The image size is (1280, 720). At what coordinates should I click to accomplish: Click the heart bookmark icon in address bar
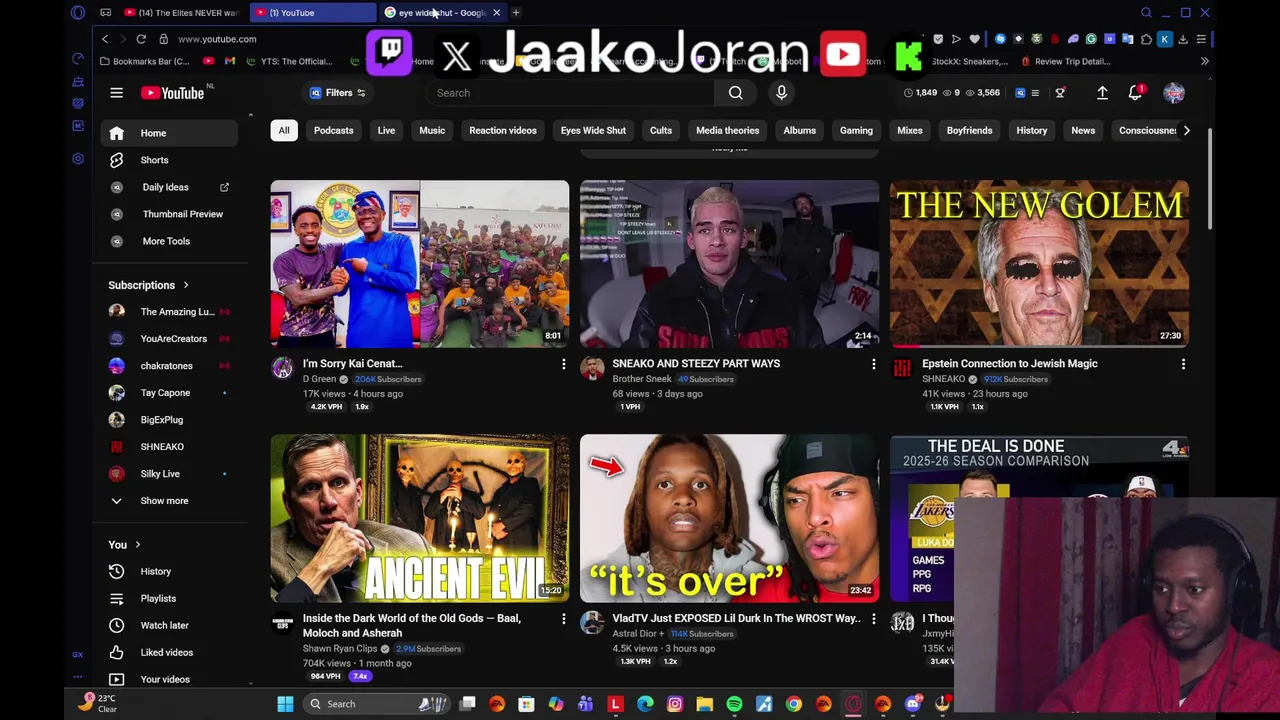point(974,39)
